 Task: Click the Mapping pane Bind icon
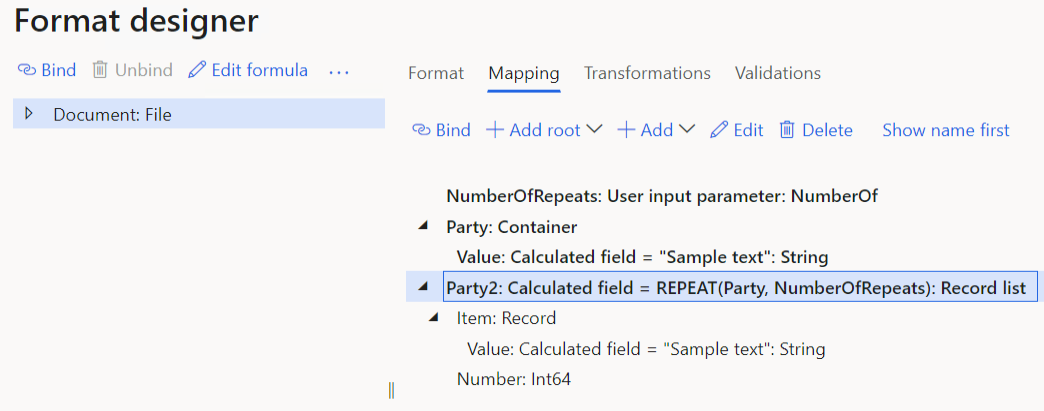(421, 130)
